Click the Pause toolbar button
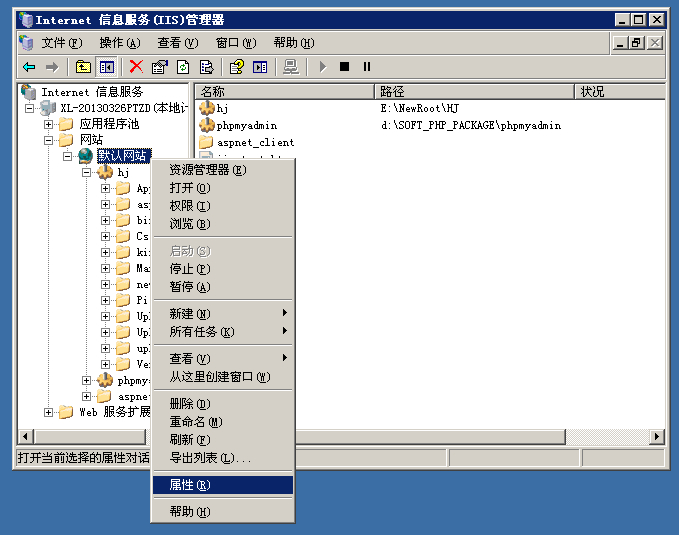The width and height of the screenshot is (679, 535). pyautogui.click(x=367, y=67)
